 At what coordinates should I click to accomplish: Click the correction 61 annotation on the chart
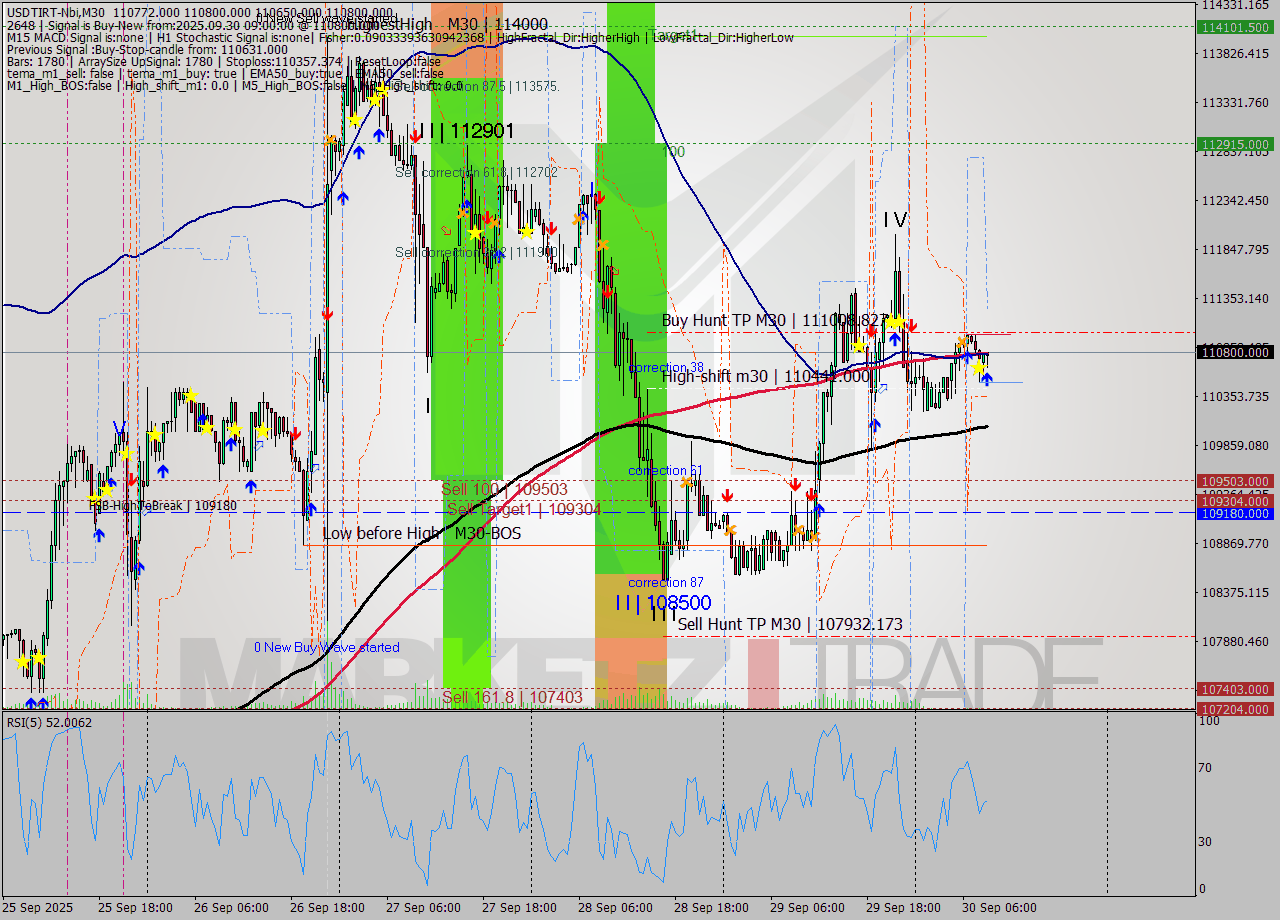pyautogui.click(x=664, y=470)
